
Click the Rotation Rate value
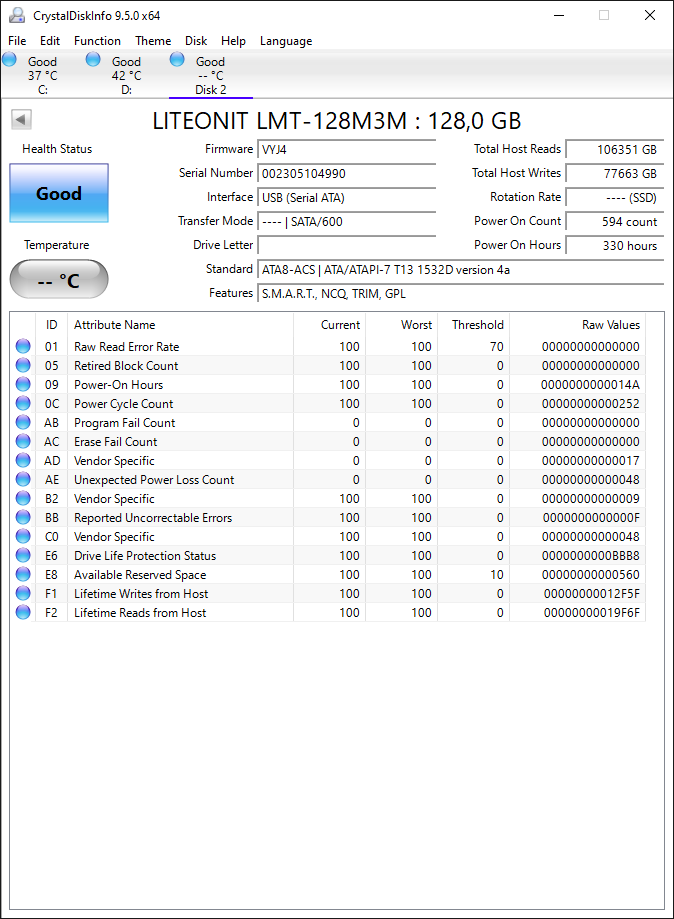[x=615, y=198]
